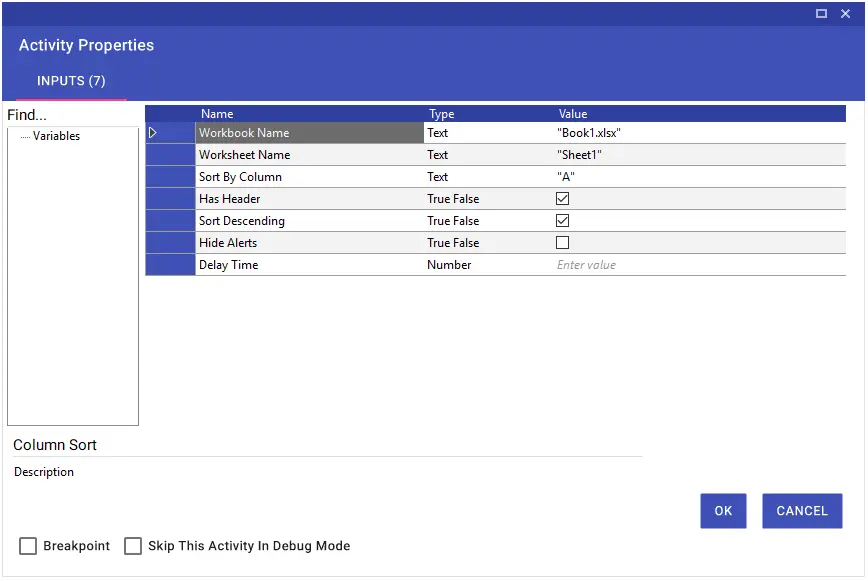The width and height of the screenshot is (868, 581).
Task: Edit the Sort By Column value "A"
Action: (x=699, y=177)
